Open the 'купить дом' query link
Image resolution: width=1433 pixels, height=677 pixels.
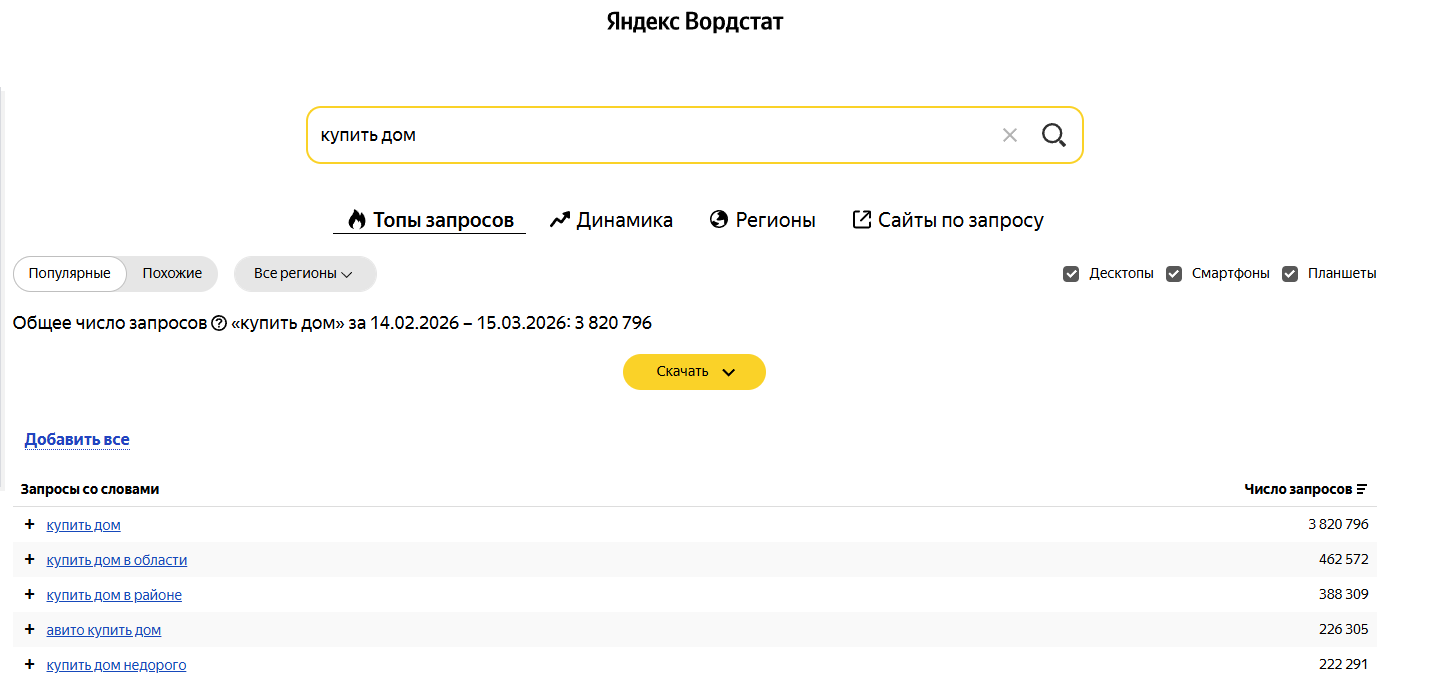[x=83, y=525]
